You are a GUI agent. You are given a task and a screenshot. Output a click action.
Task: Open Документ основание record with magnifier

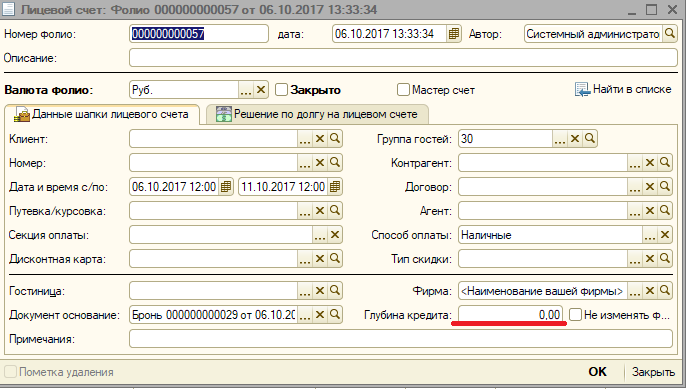(335, 314)
